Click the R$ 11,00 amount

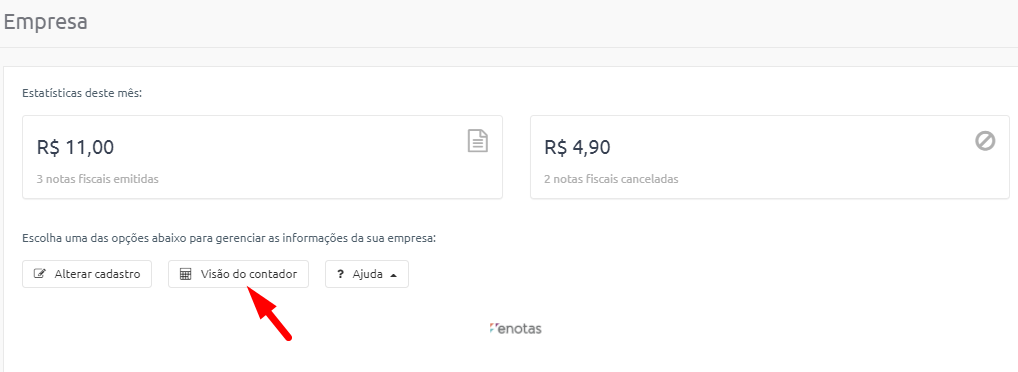(x=75, y=147)
